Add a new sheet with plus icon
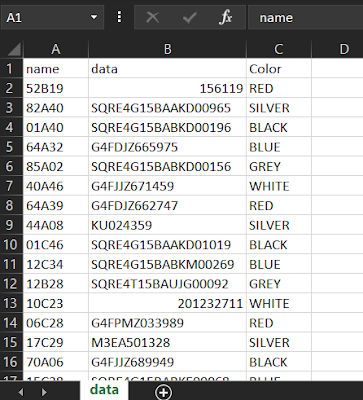The image size is (363, 400). pos(164,392)
